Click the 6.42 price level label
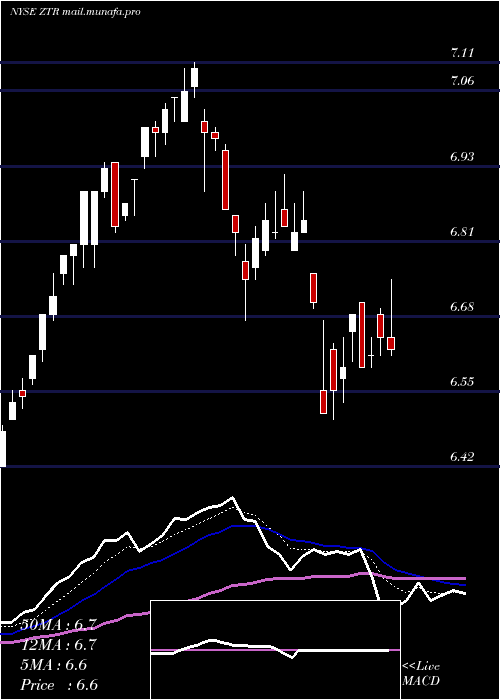The image size is (500, 700). (x=462, y=457)
